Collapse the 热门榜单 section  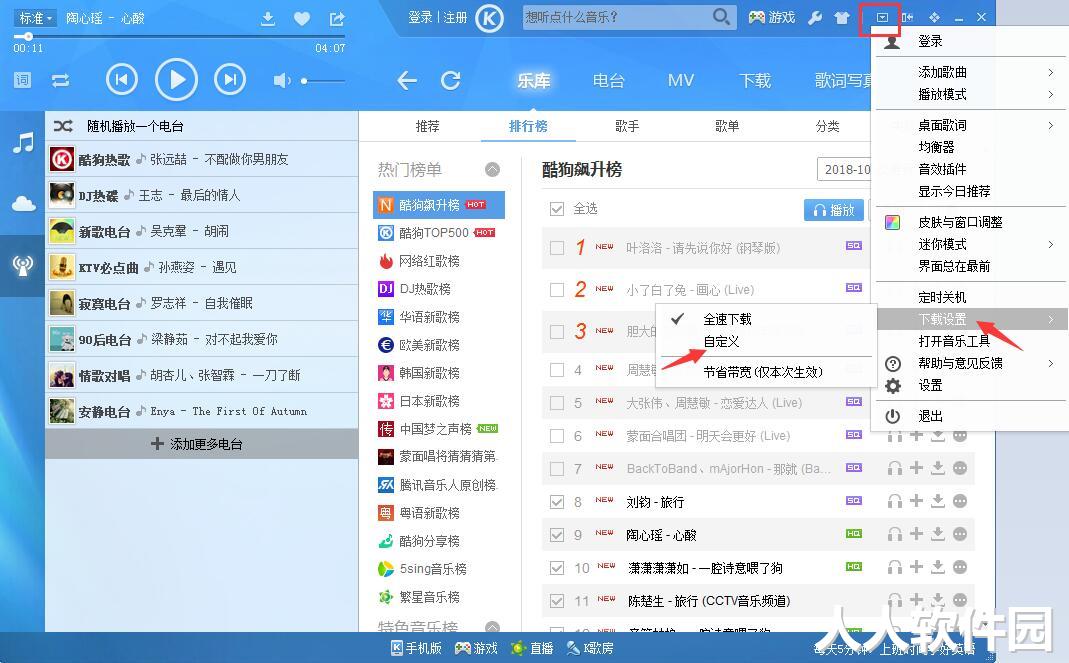point(492,169)
